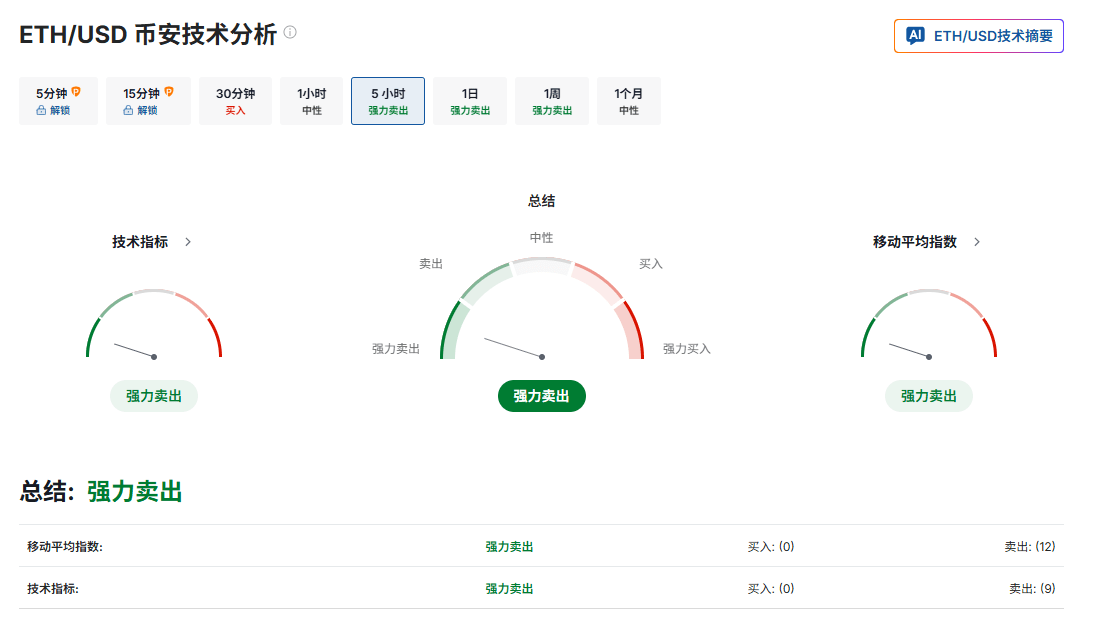This screenshot has height=618, width=1093.
Task: Click the 中性 label on the center gauge
Action: (542, 238)
